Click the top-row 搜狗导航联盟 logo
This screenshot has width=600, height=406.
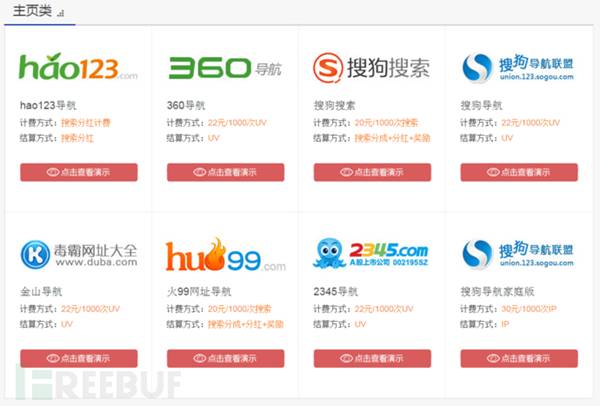(x=518, y=68)
